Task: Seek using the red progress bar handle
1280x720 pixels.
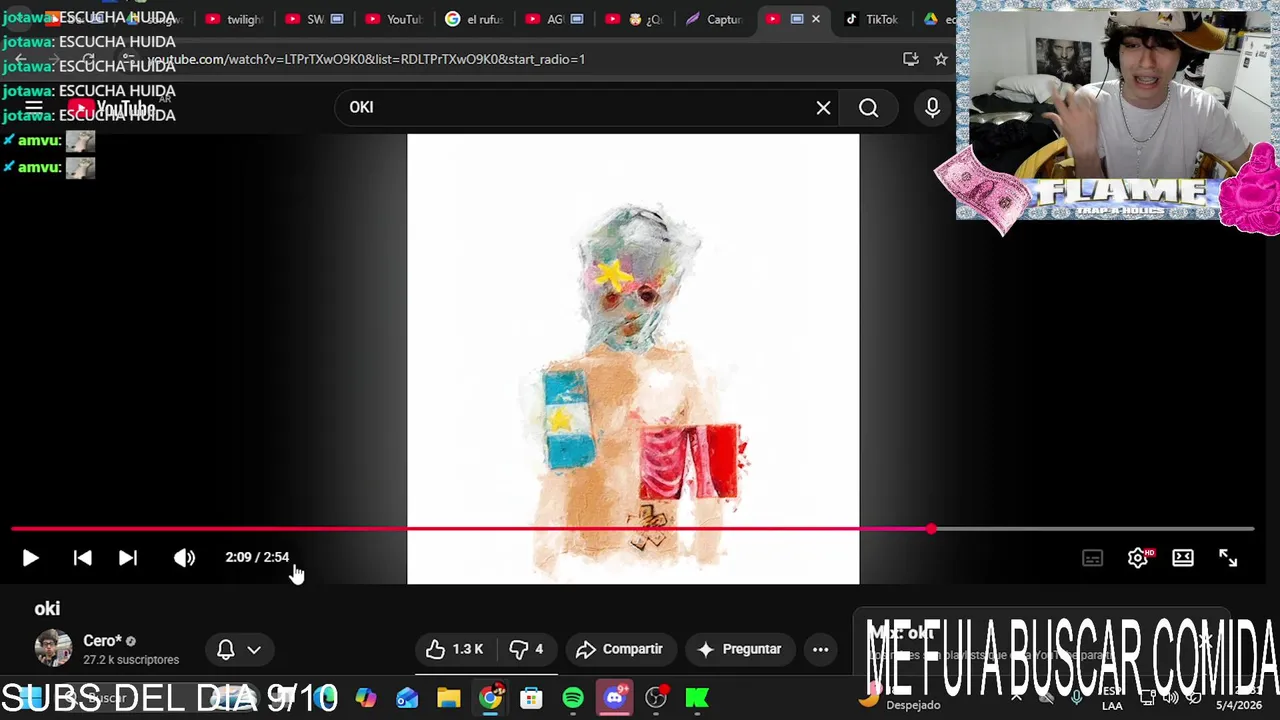Action: (x=931, y=528)
